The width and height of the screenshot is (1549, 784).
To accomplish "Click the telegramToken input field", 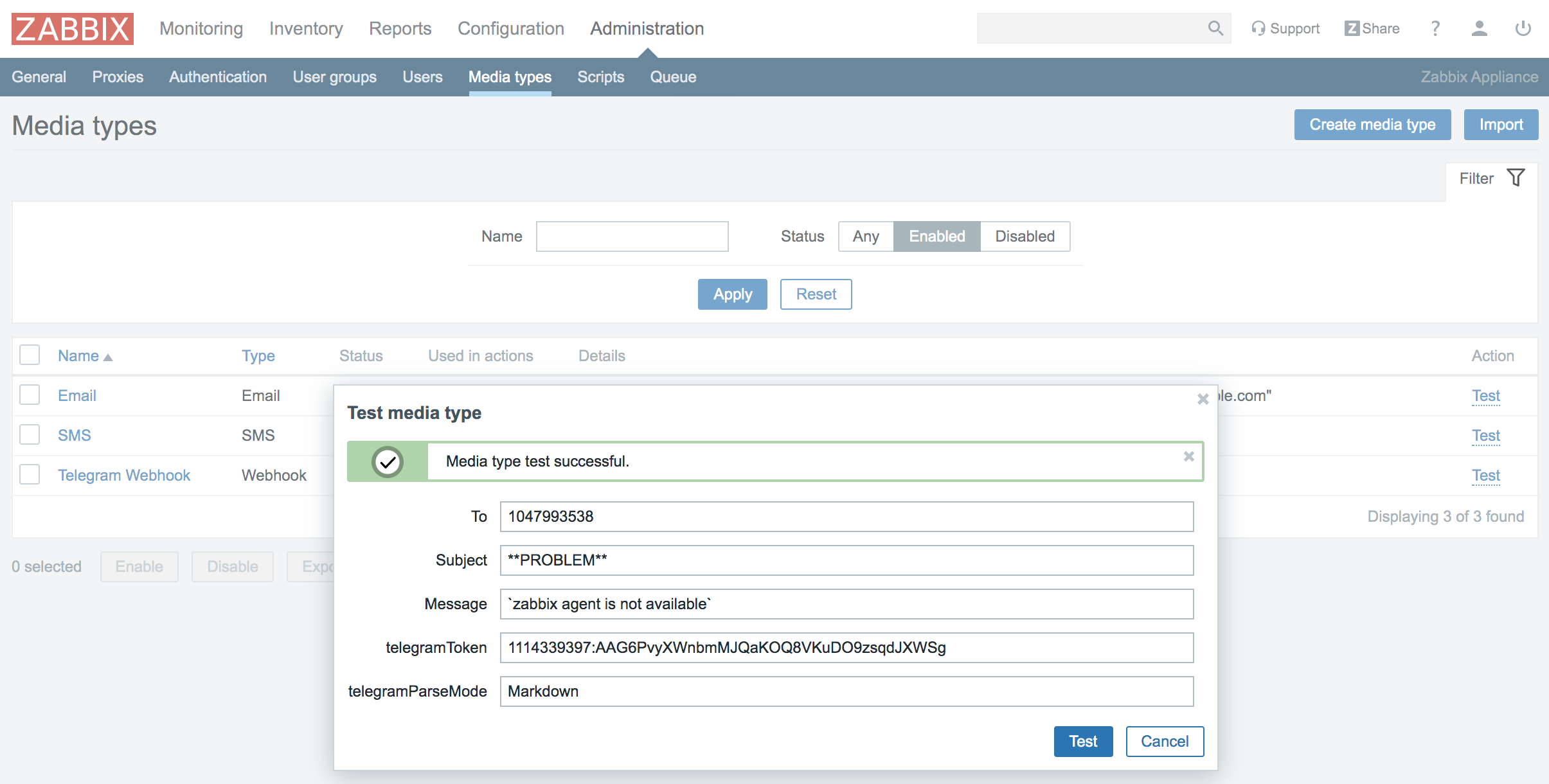I will click(x=846, y=648).
